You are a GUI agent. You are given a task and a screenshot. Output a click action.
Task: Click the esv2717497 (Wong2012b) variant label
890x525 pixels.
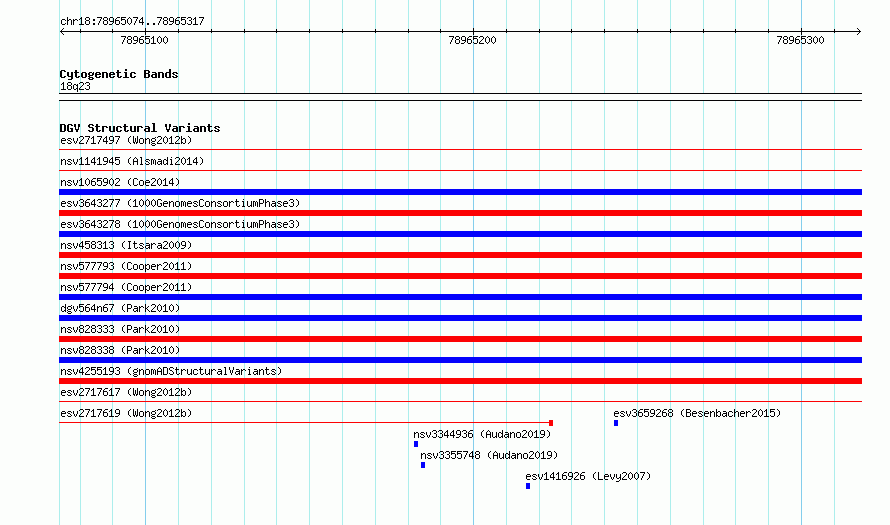point(126,140)
